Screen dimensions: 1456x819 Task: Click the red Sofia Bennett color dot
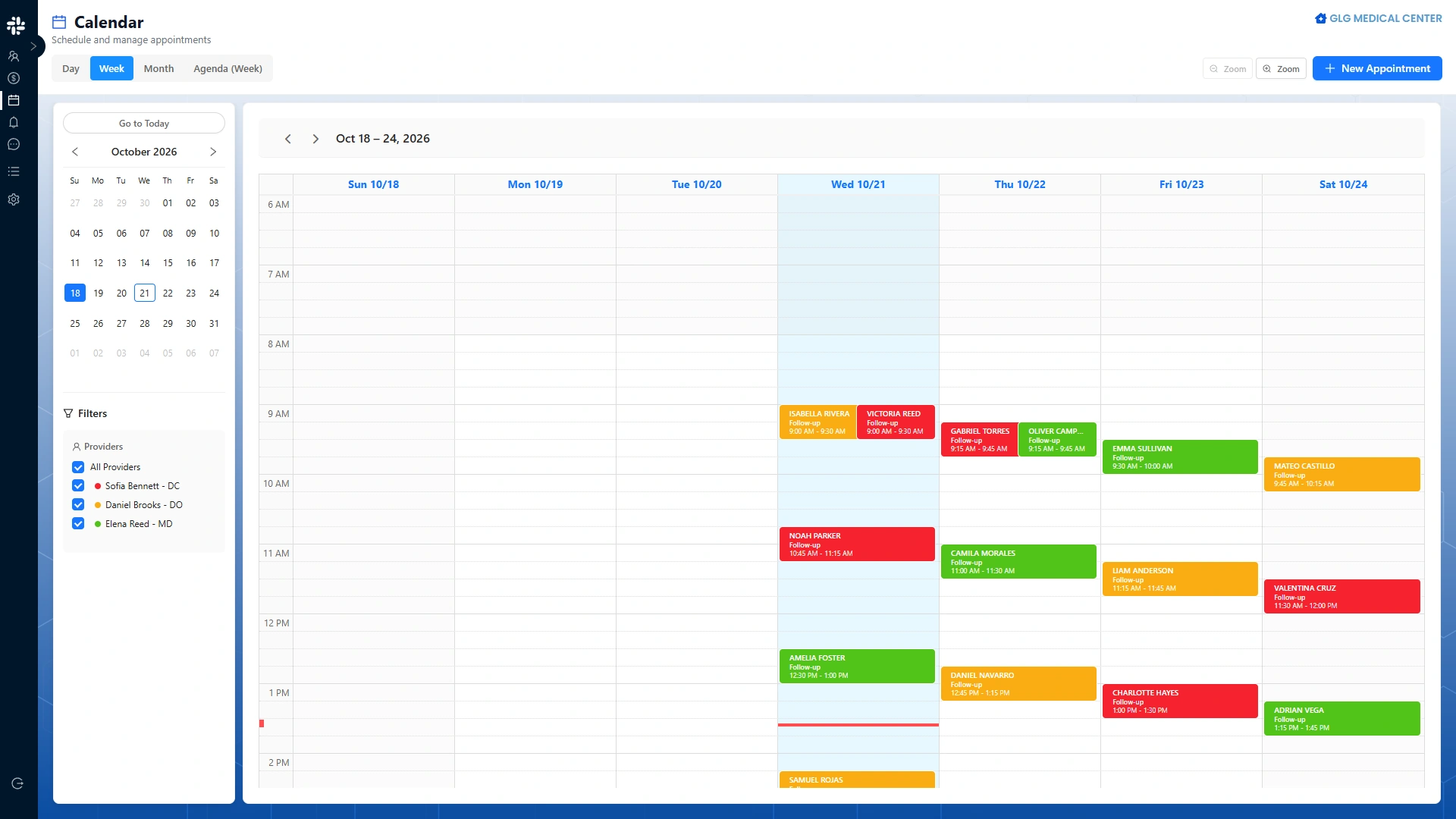(98, 486)
